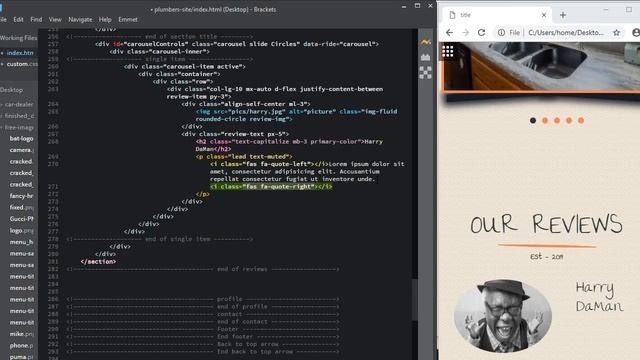Select the phone file in tree
The width and height of the screenshot is (640, 360).
(21, 345)
